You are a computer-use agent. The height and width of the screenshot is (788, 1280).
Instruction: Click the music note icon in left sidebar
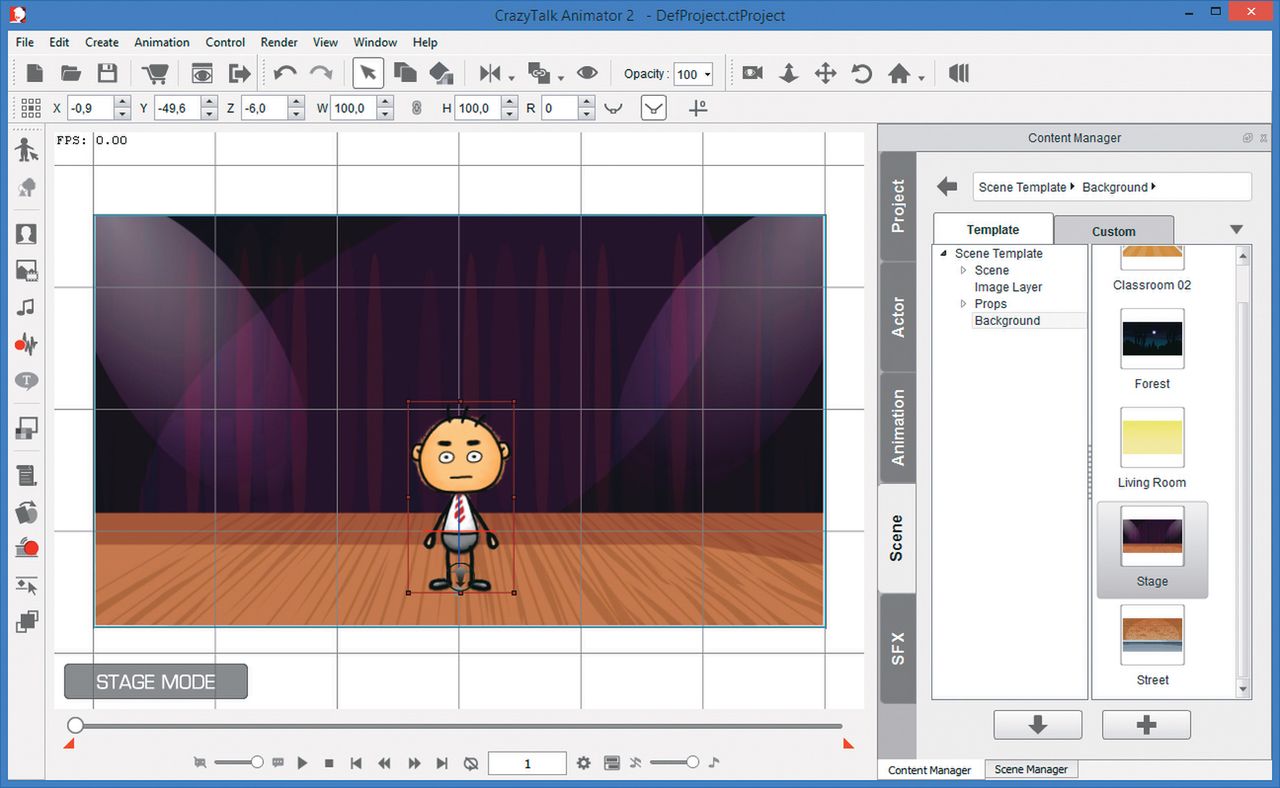coord(27,307)
